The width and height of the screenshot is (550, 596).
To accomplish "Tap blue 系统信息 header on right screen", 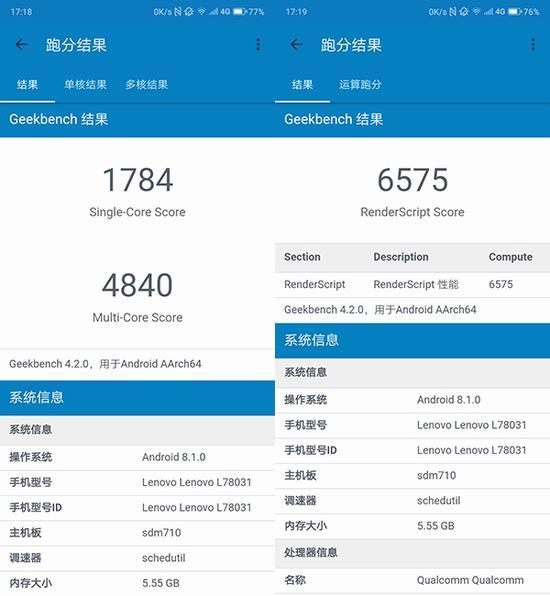I will [x=412, y=341].
